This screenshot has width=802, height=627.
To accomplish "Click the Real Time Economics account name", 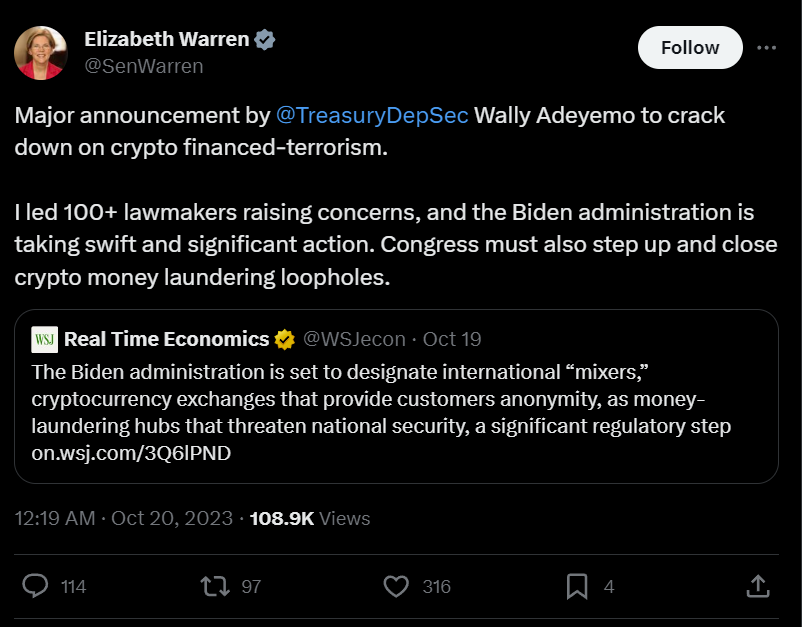I will (167, 339).
